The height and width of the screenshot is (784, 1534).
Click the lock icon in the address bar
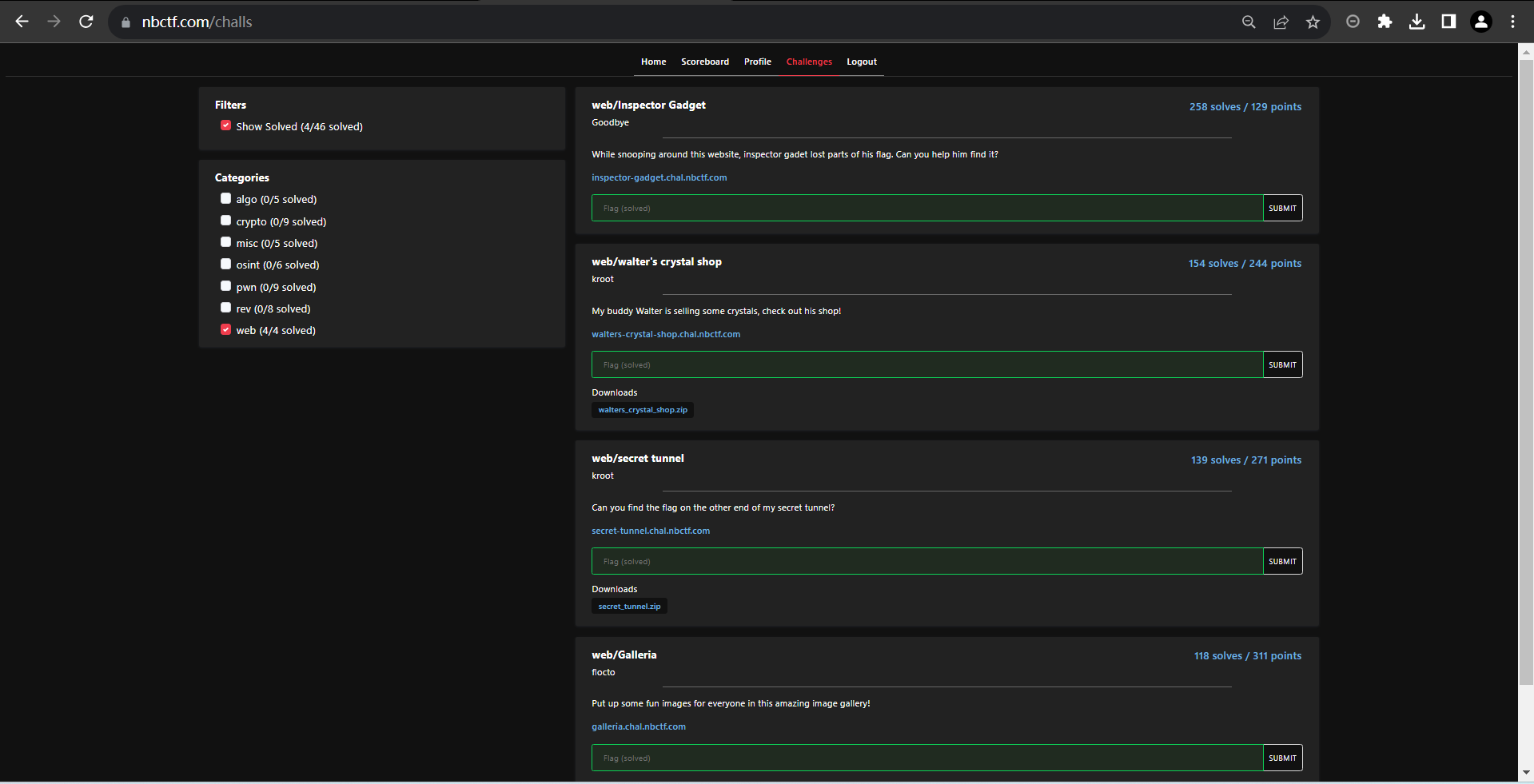point(126,22)
